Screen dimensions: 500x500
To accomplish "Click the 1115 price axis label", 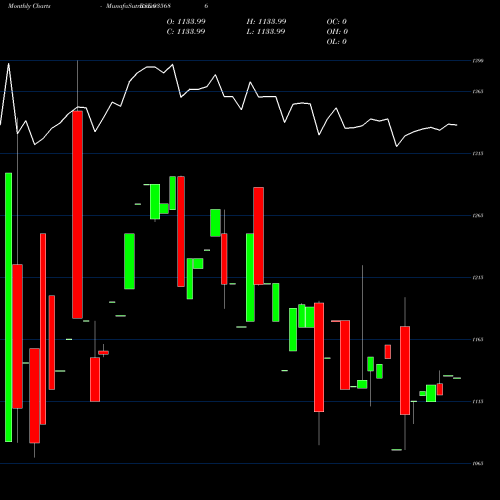I will pos(478,402).
